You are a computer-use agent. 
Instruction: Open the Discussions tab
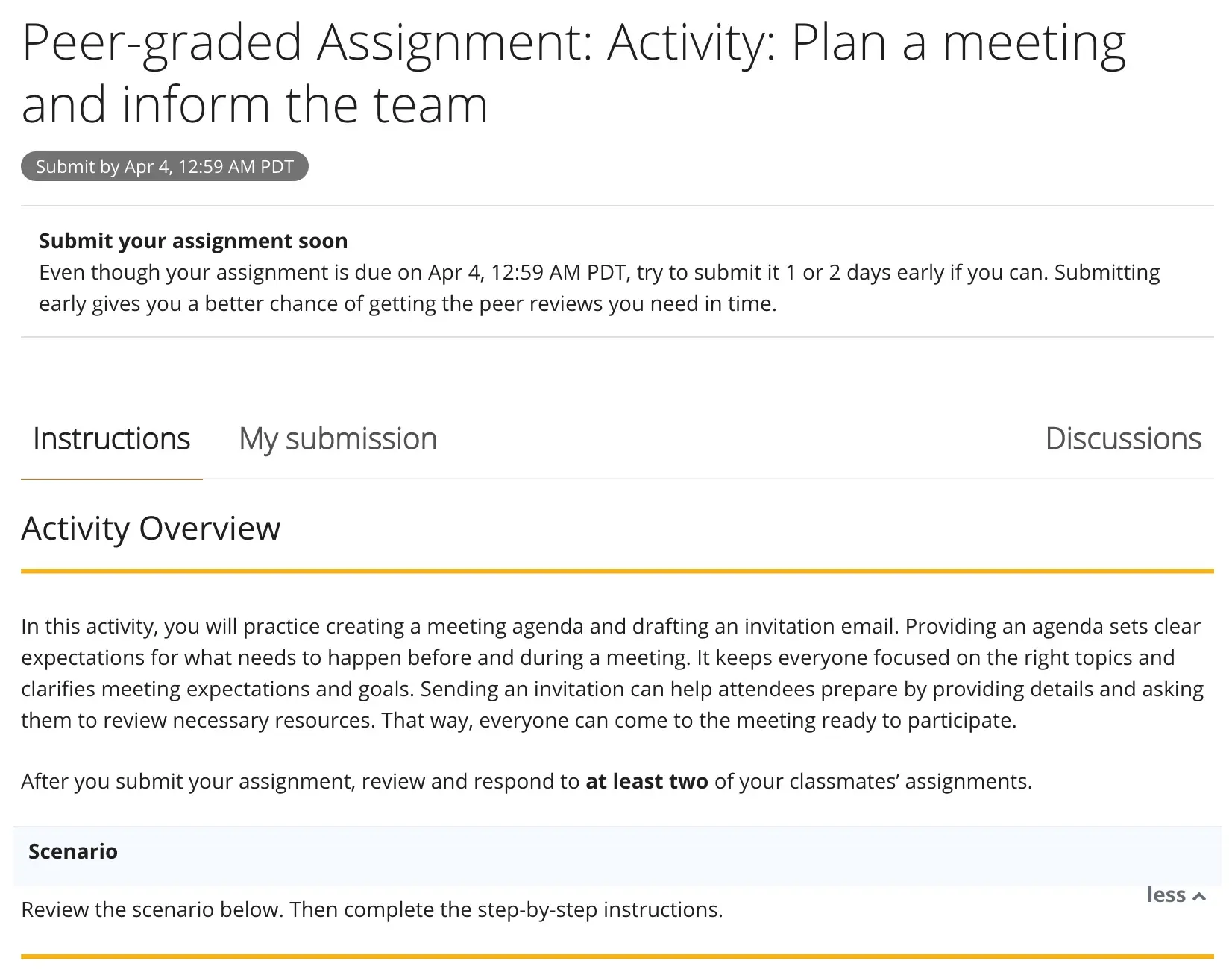(x=1123, y=439)
